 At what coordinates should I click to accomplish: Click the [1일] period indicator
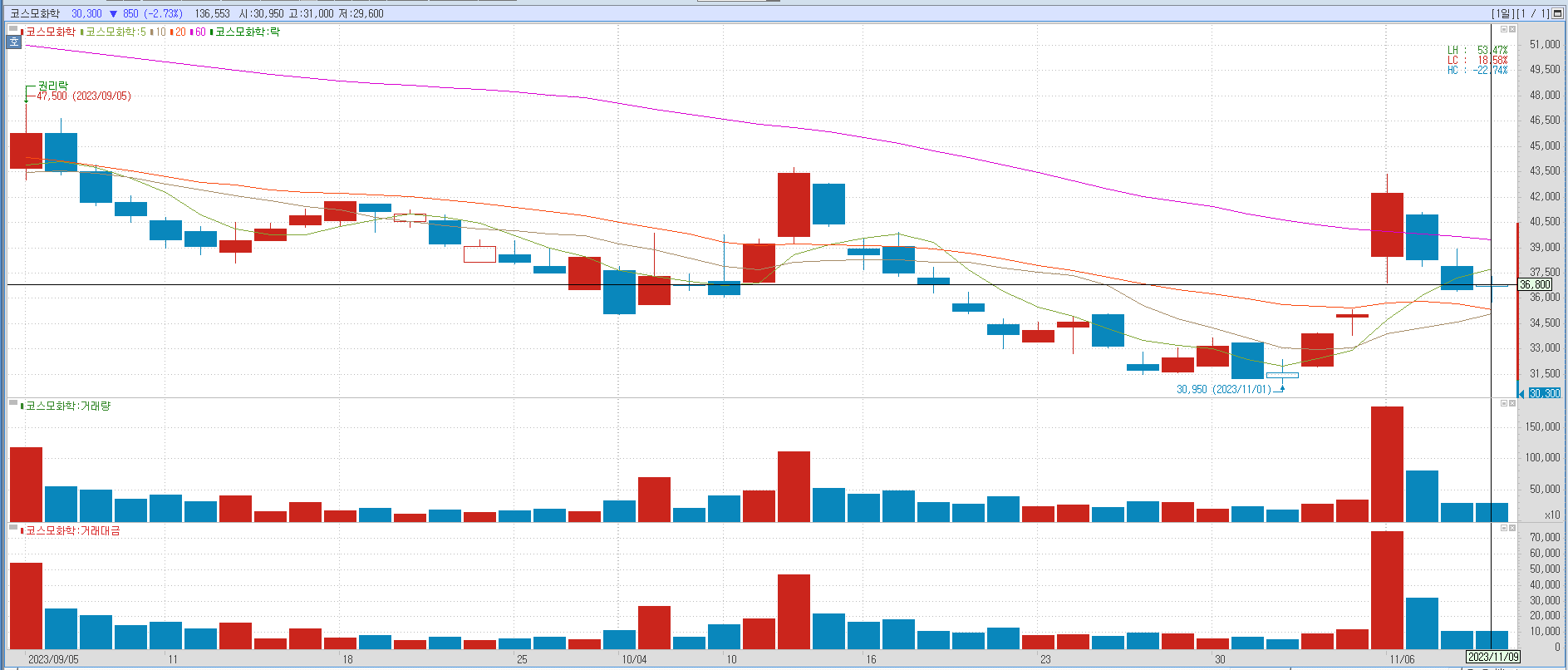pos(1502,13)
